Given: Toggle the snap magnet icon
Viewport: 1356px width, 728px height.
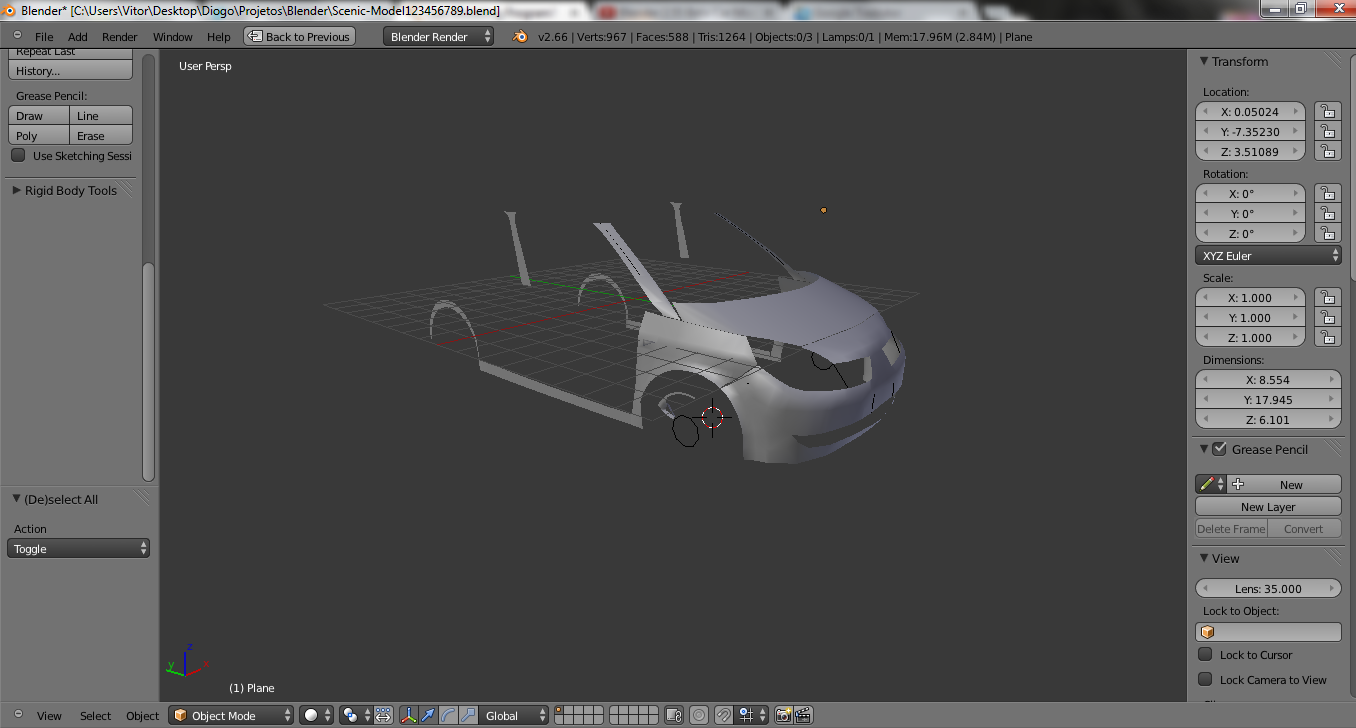Looking at the screenshot, I should [x=724, y=715].
